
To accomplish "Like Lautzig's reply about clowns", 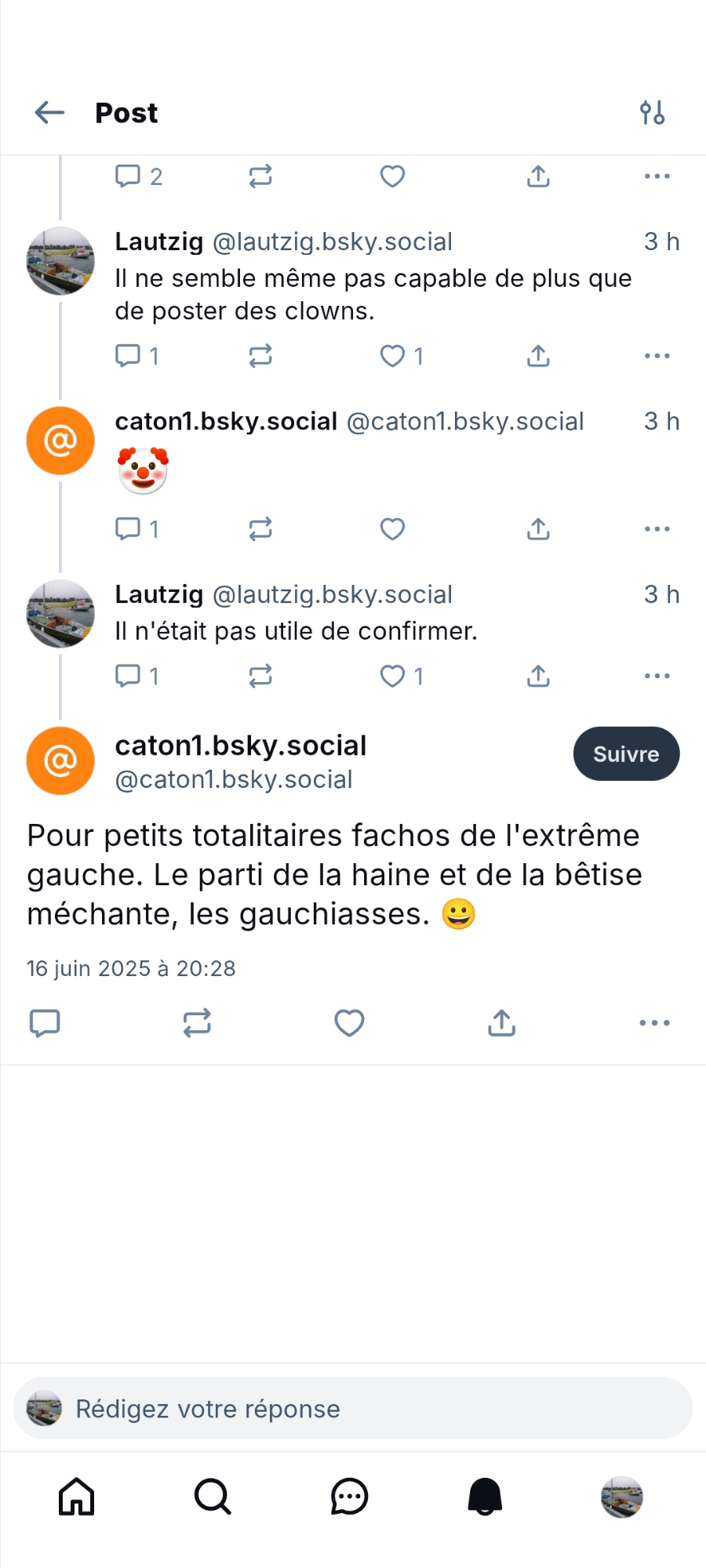I will pos(393,356).
